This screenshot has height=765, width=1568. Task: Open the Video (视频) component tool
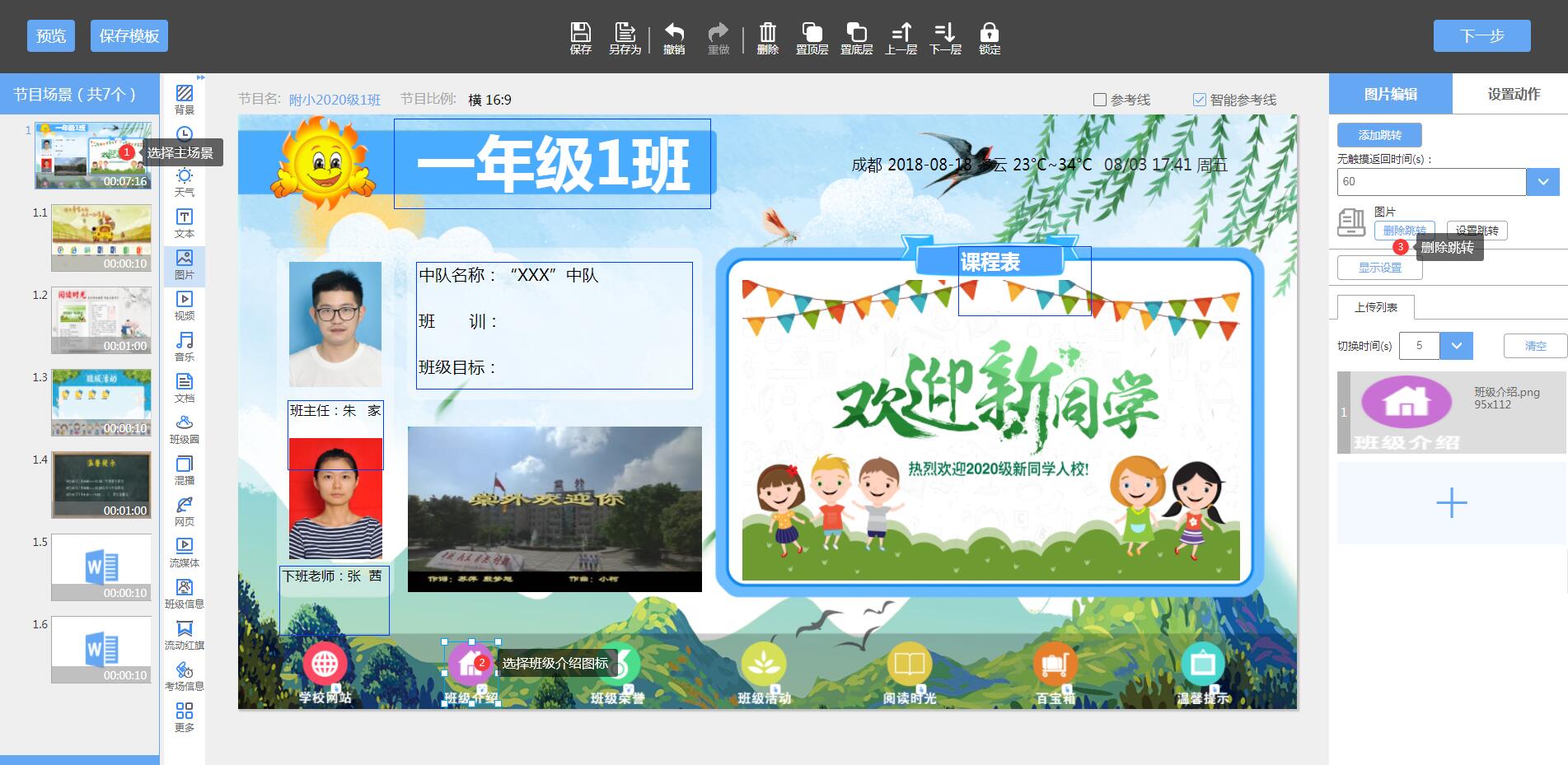pyautogui.click(x=185, y=305)
